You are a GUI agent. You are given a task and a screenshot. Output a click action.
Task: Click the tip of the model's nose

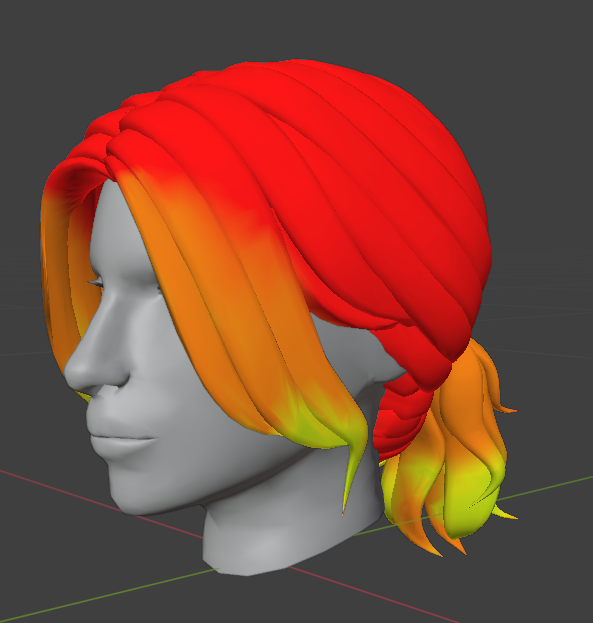pyautogui.click(x=76, y=371)
